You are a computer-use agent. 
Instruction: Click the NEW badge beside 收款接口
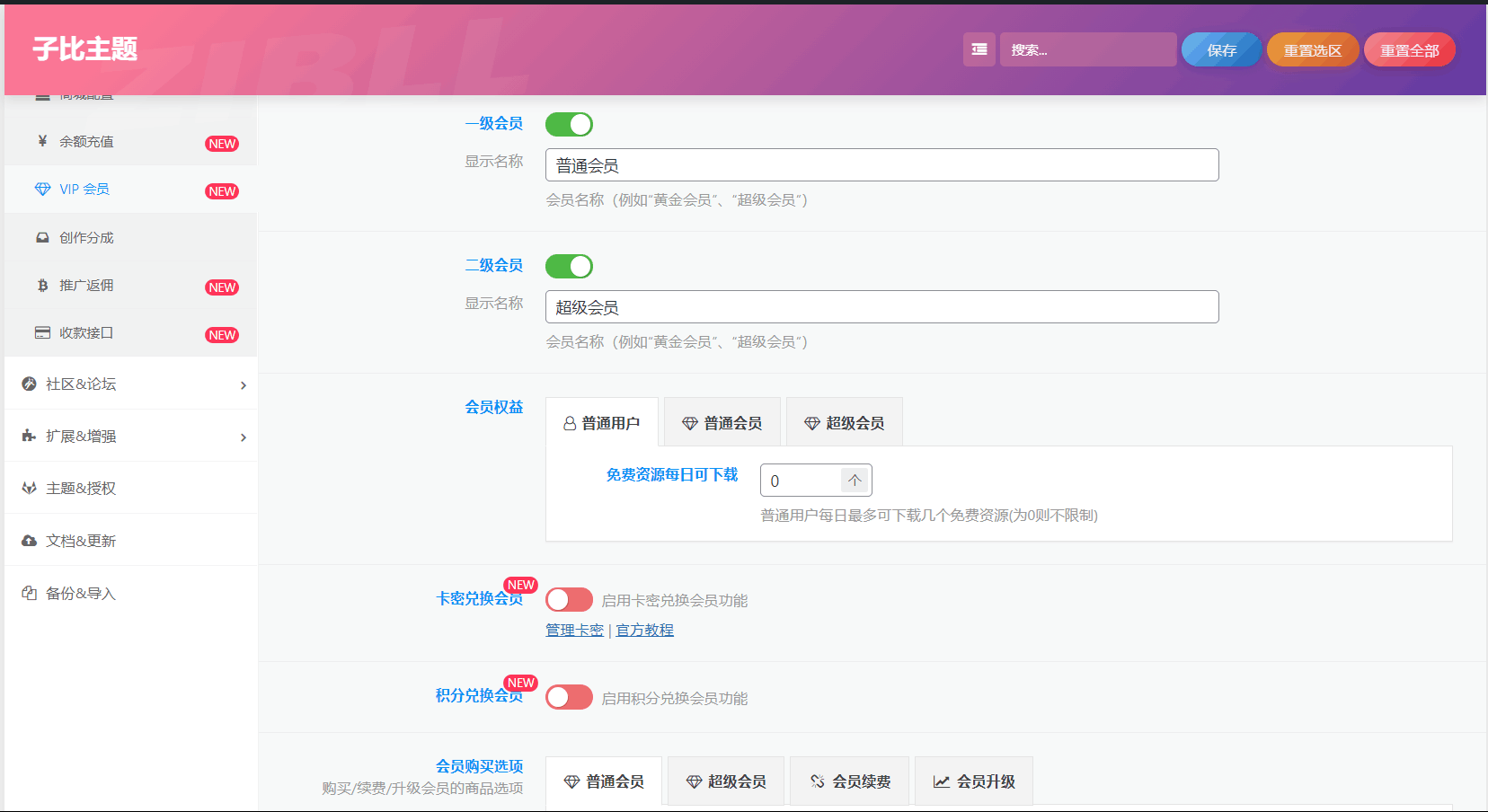coord(222,335)
